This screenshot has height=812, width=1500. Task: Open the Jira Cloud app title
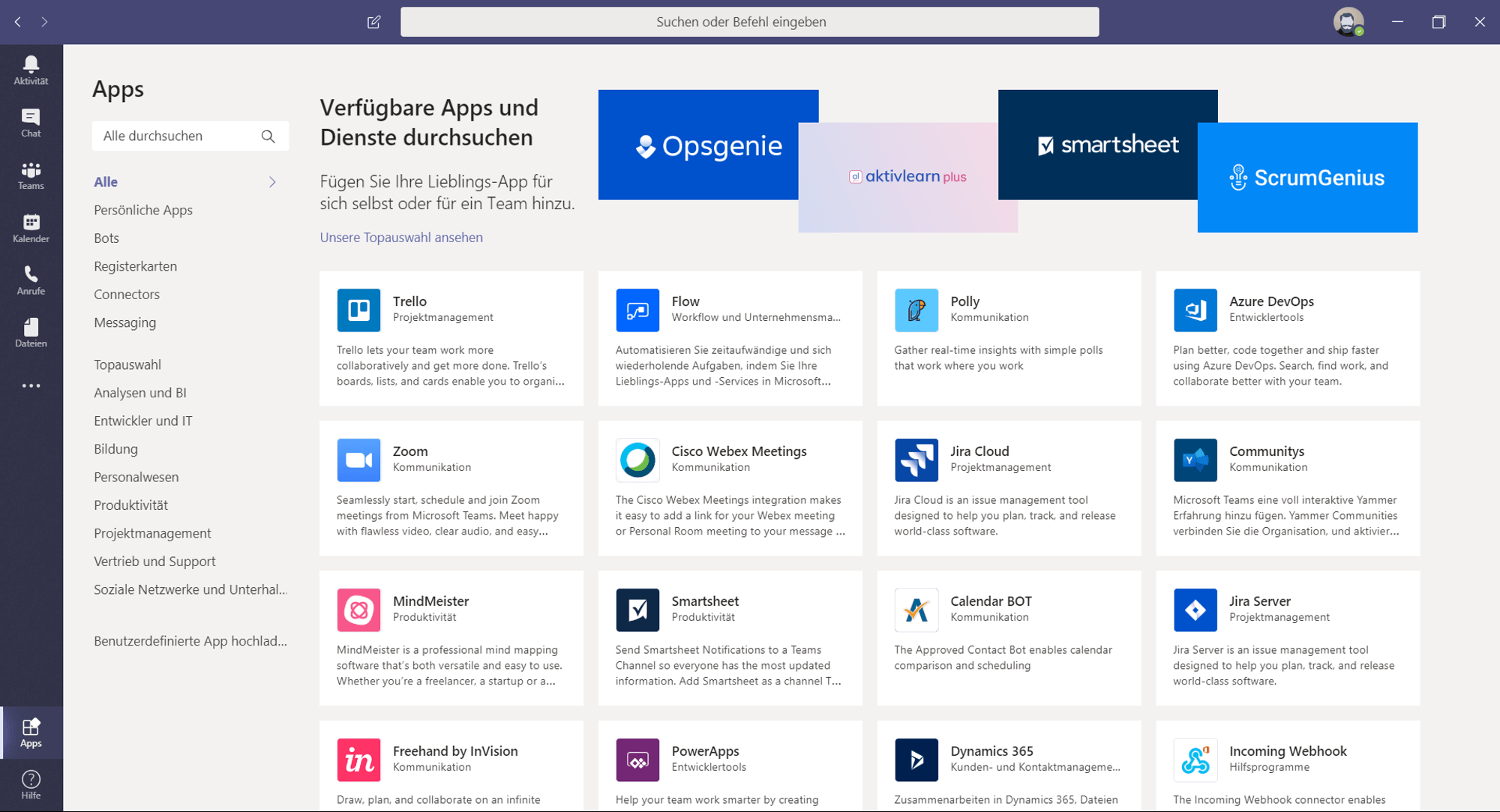coord(979,451)
